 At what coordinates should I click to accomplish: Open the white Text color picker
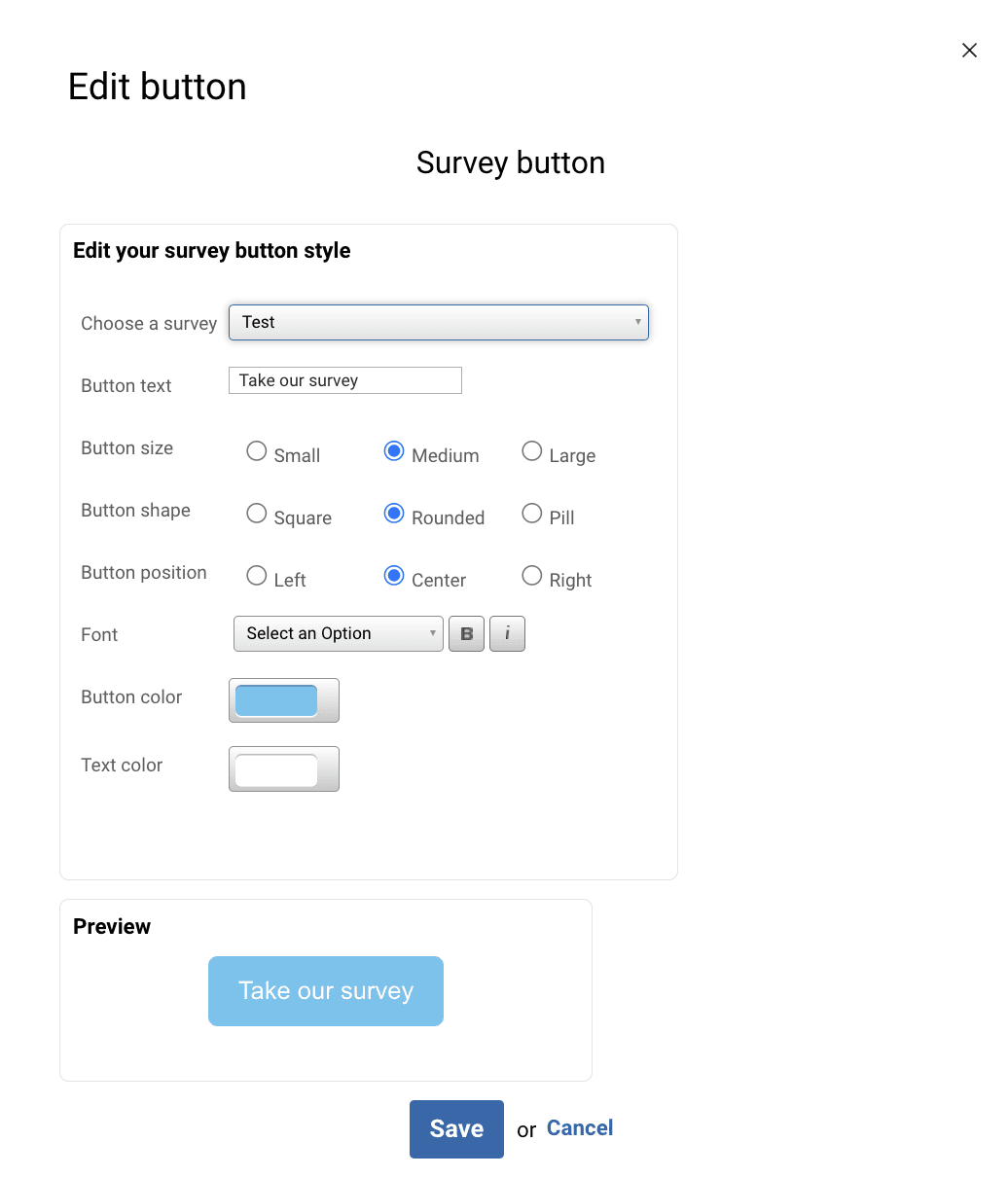(x=283, y=769)
